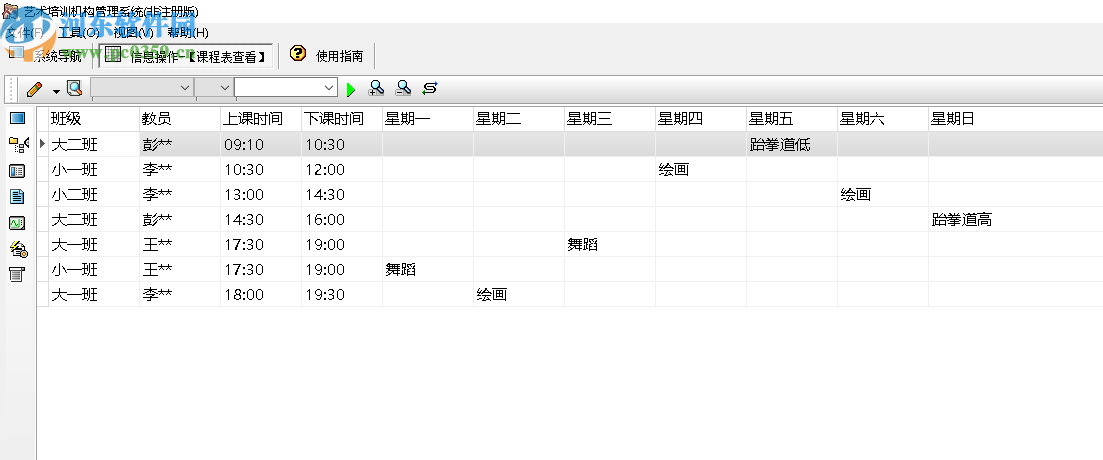Select the 绘画 cell under 星期二

[518, 295]
